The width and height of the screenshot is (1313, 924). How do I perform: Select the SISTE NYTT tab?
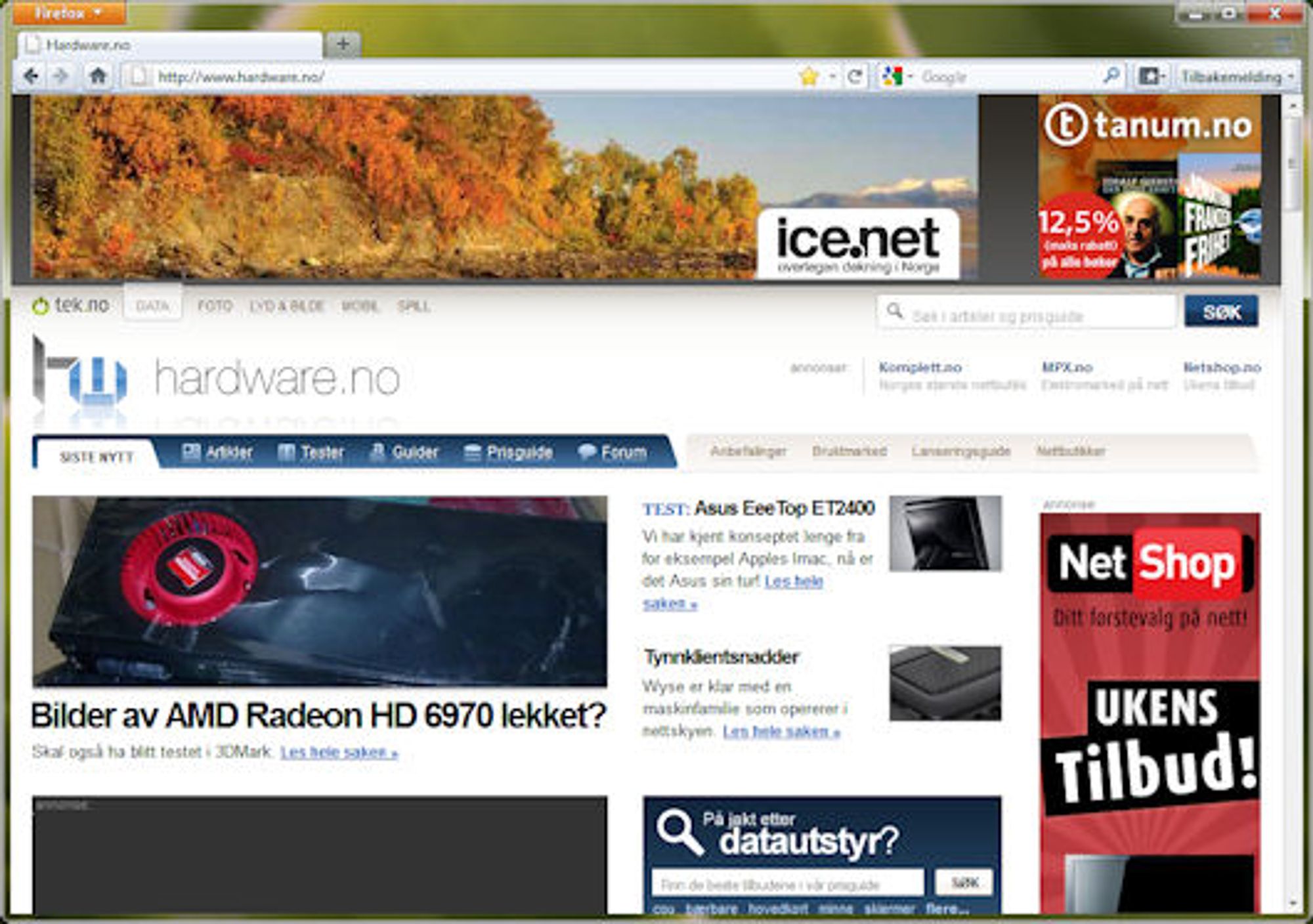point(97,457)
